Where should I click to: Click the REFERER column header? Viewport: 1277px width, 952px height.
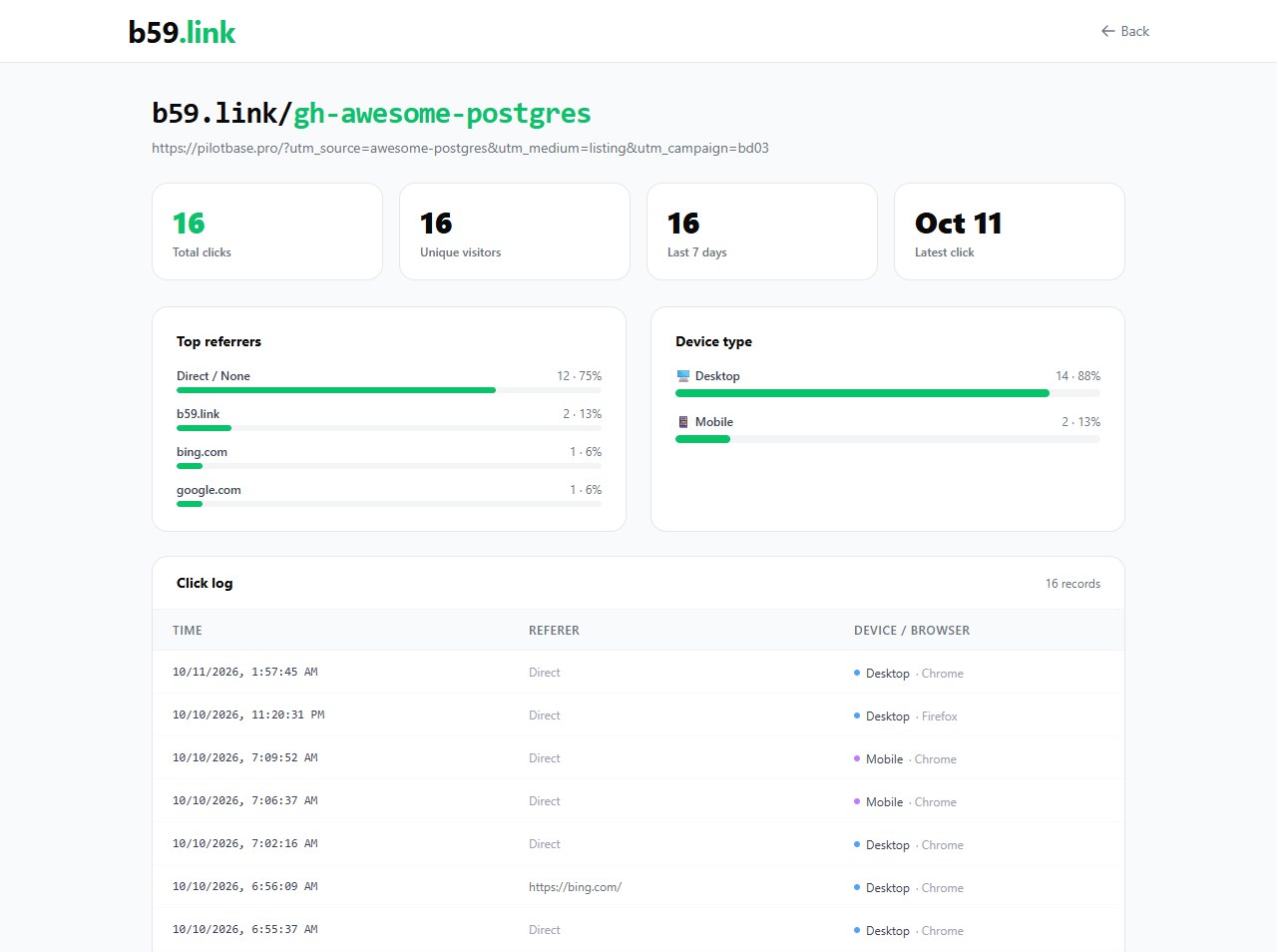[x=554, y=631]
